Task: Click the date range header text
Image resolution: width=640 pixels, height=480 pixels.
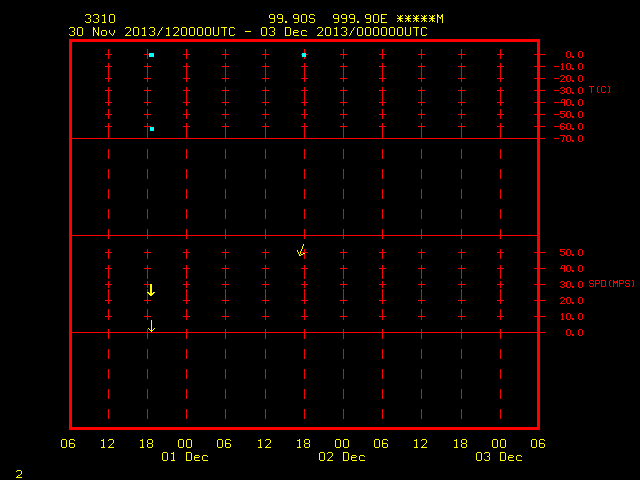Action: [x=248, y=32]
